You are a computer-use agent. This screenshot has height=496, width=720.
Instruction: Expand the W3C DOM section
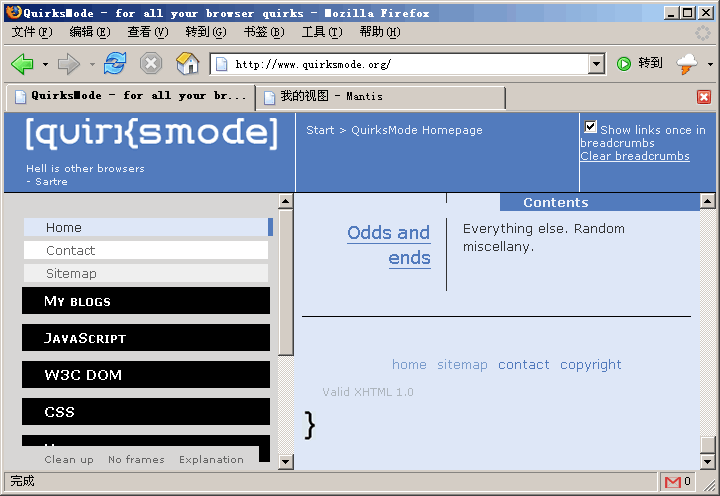(x=146, y=375)
